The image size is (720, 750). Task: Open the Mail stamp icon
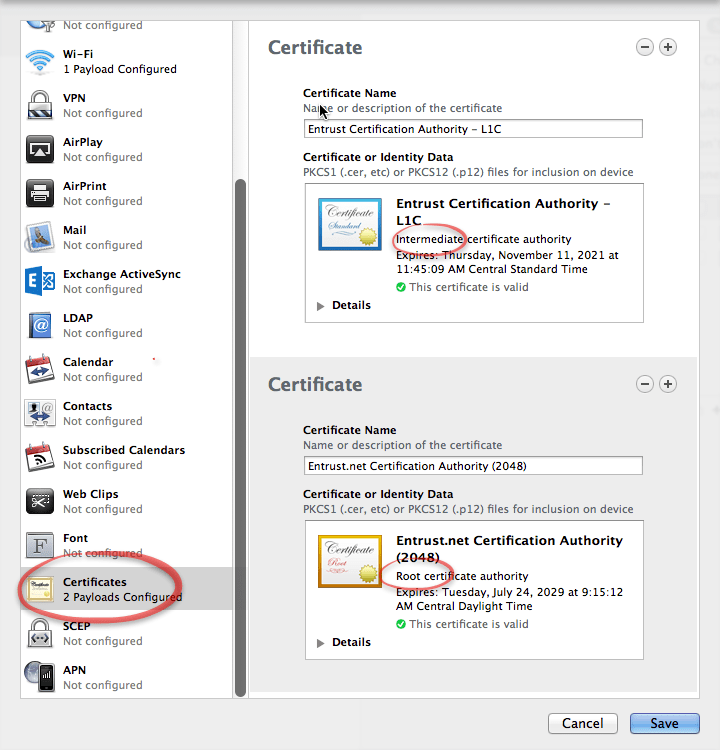tap(39, 237)
